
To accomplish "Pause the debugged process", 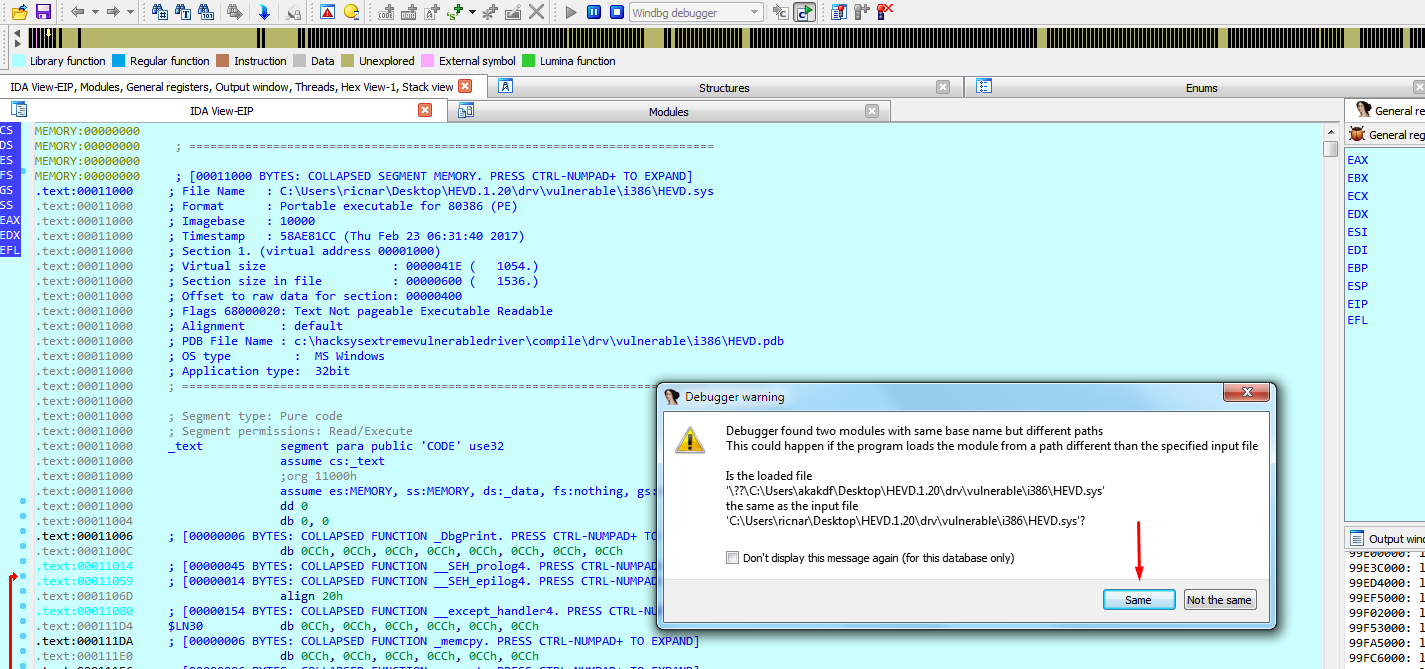I will [594, 12].
